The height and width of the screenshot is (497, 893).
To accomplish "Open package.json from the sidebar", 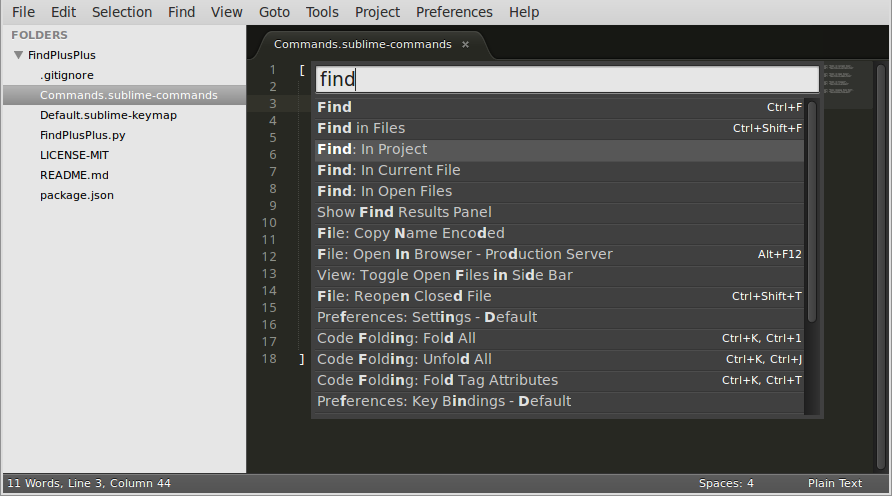I will click(77, 195).
